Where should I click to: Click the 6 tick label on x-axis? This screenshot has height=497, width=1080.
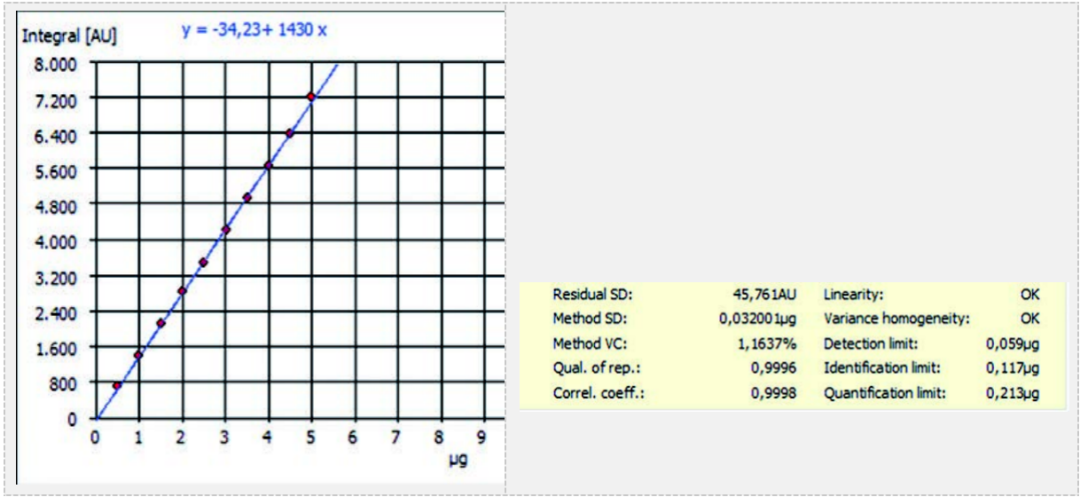coord(354,436)
